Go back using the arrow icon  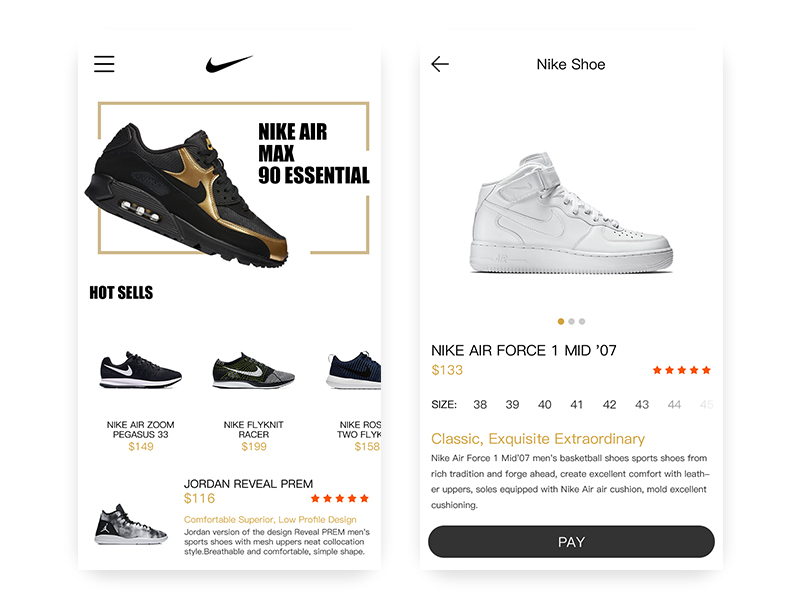point(440,64)
